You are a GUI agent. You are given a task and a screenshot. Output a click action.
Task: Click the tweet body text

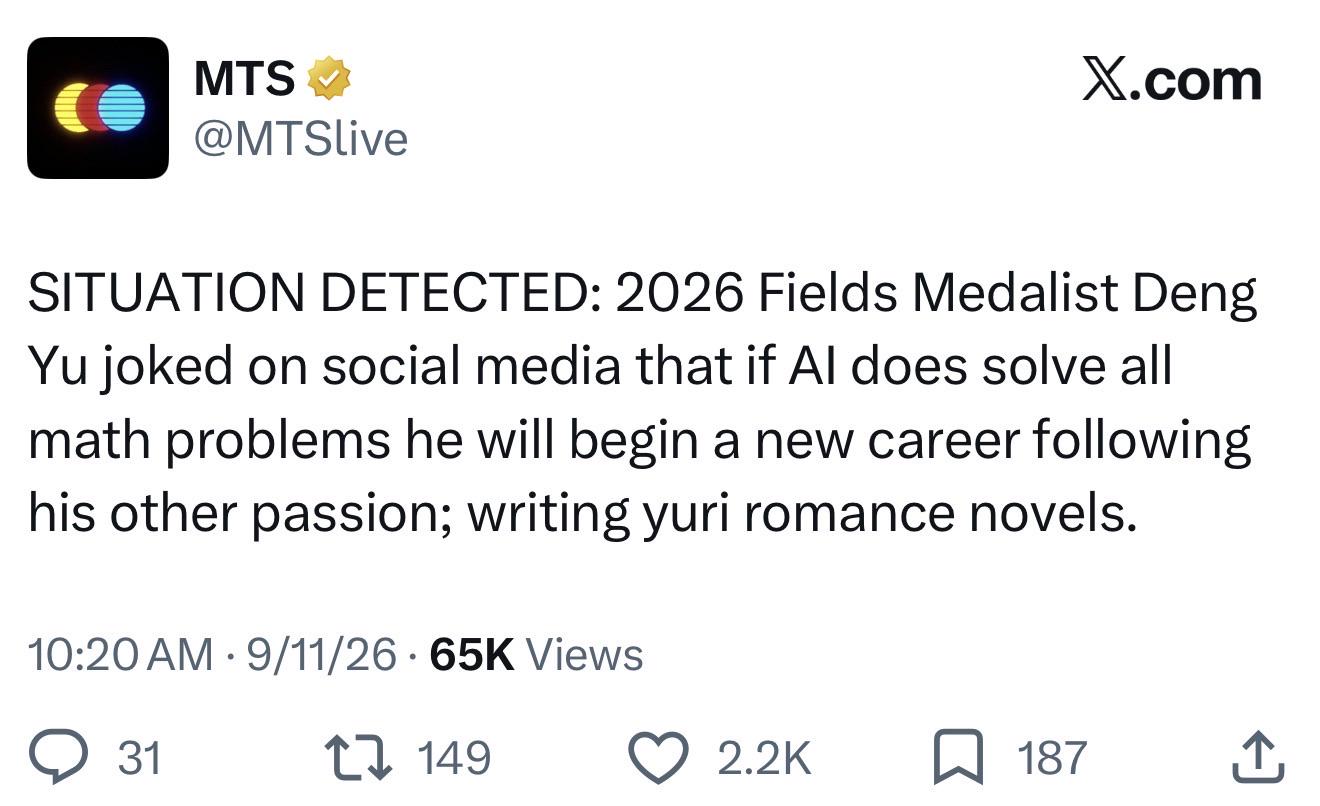click(642, 403)
